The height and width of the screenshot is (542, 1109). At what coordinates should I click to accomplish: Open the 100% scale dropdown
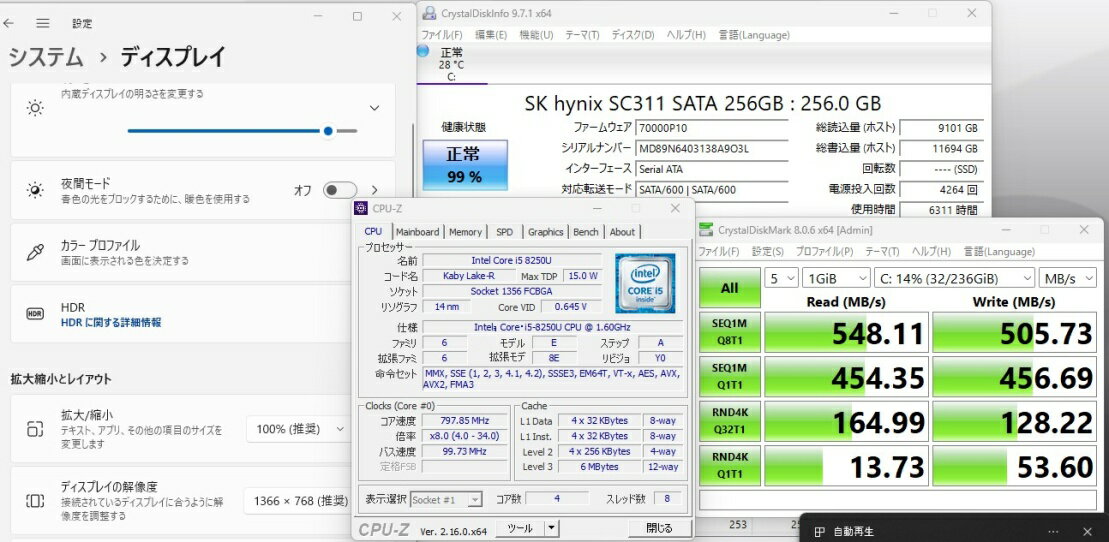click(297, 429)
